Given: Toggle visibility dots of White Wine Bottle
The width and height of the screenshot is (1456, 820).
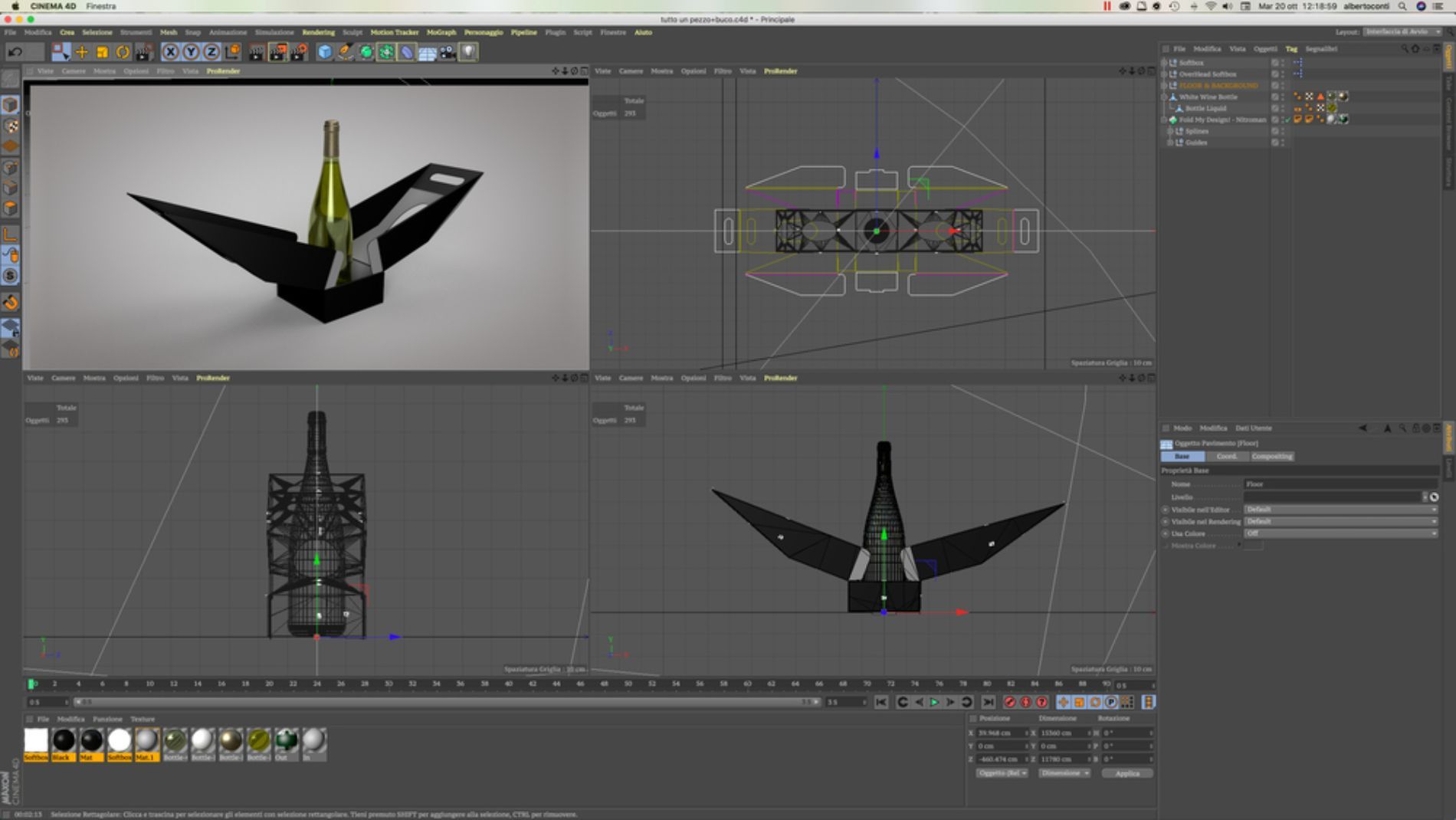Looking at the screenshot, I should pos(1282,97).
